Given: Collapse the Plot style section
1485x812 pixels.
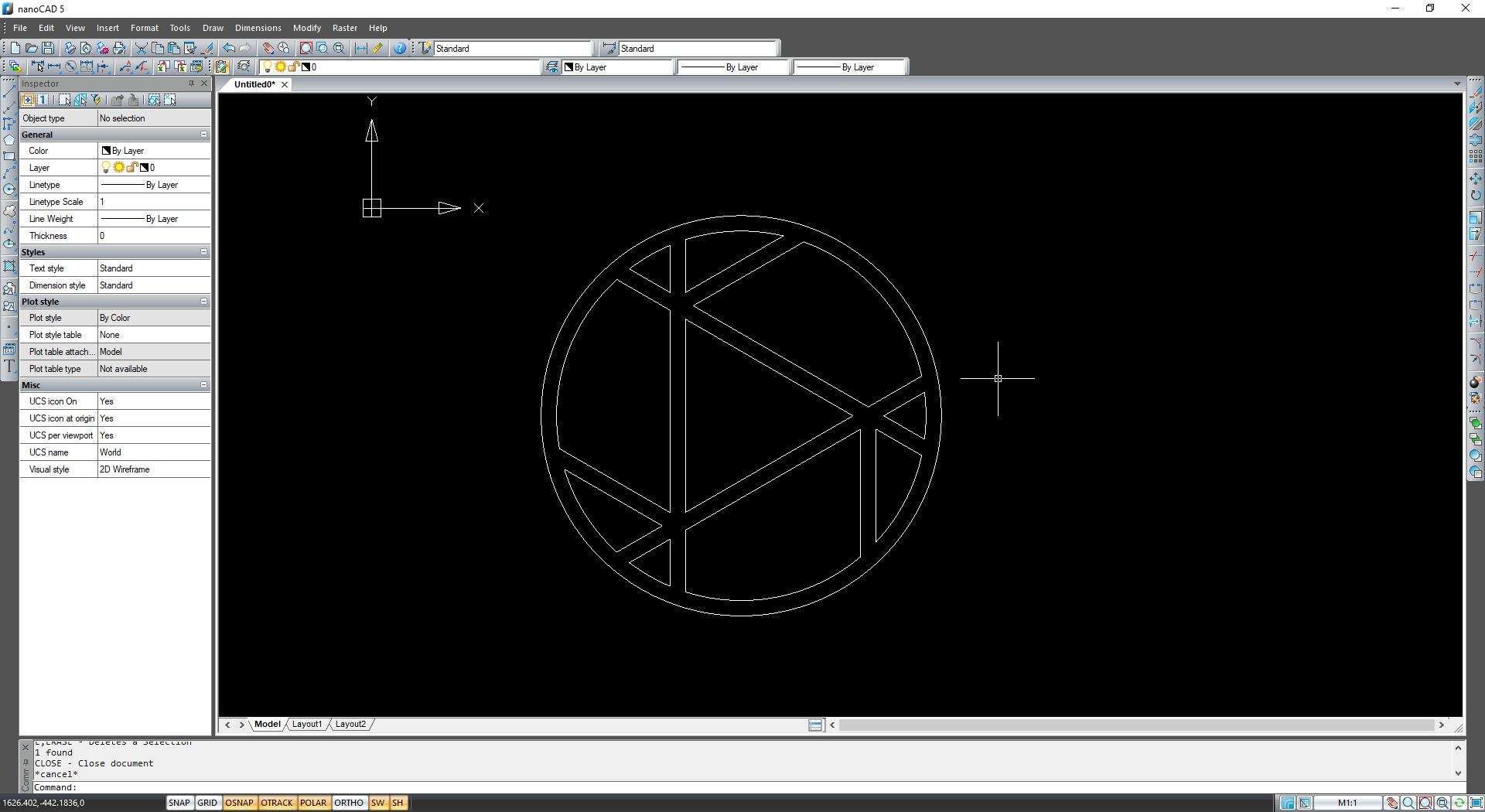Looking at the screenshot, I should coord(204,302).
